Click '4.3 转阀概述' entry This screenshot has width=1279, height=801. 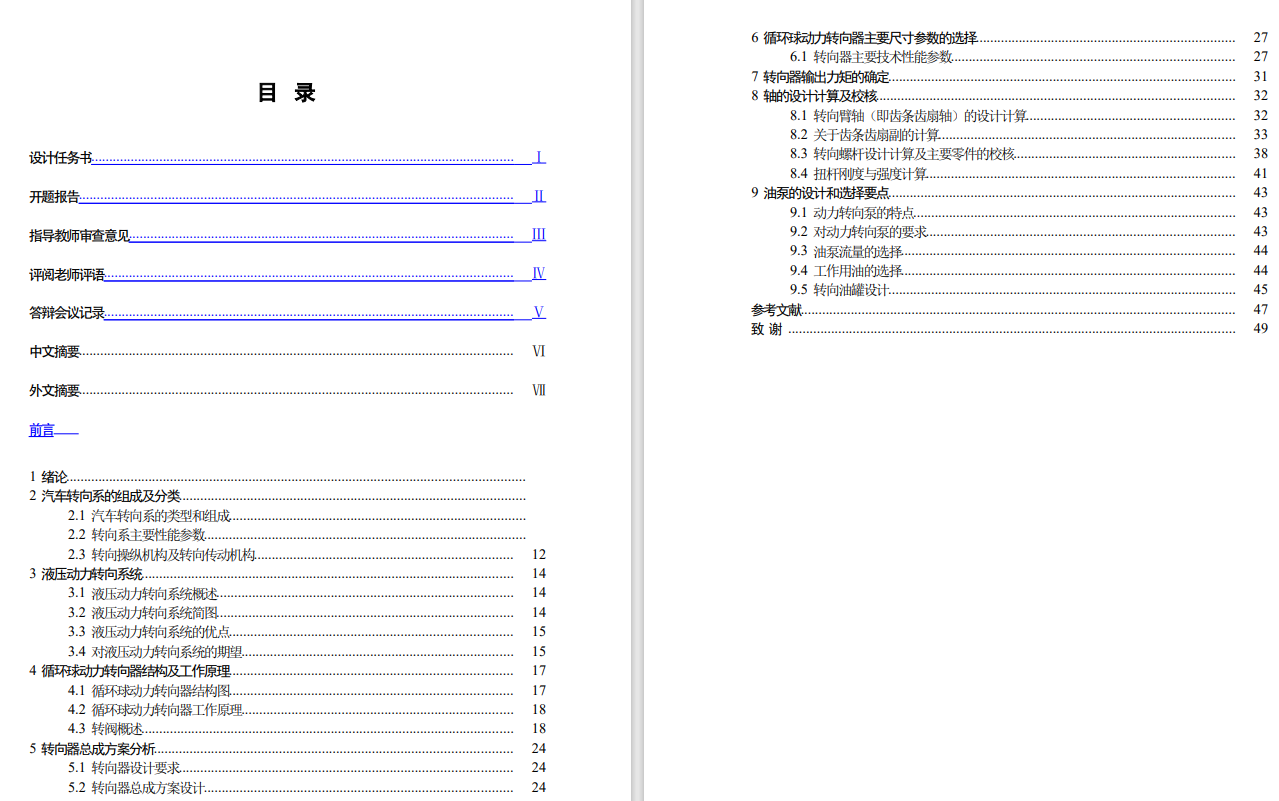point(307,729)
